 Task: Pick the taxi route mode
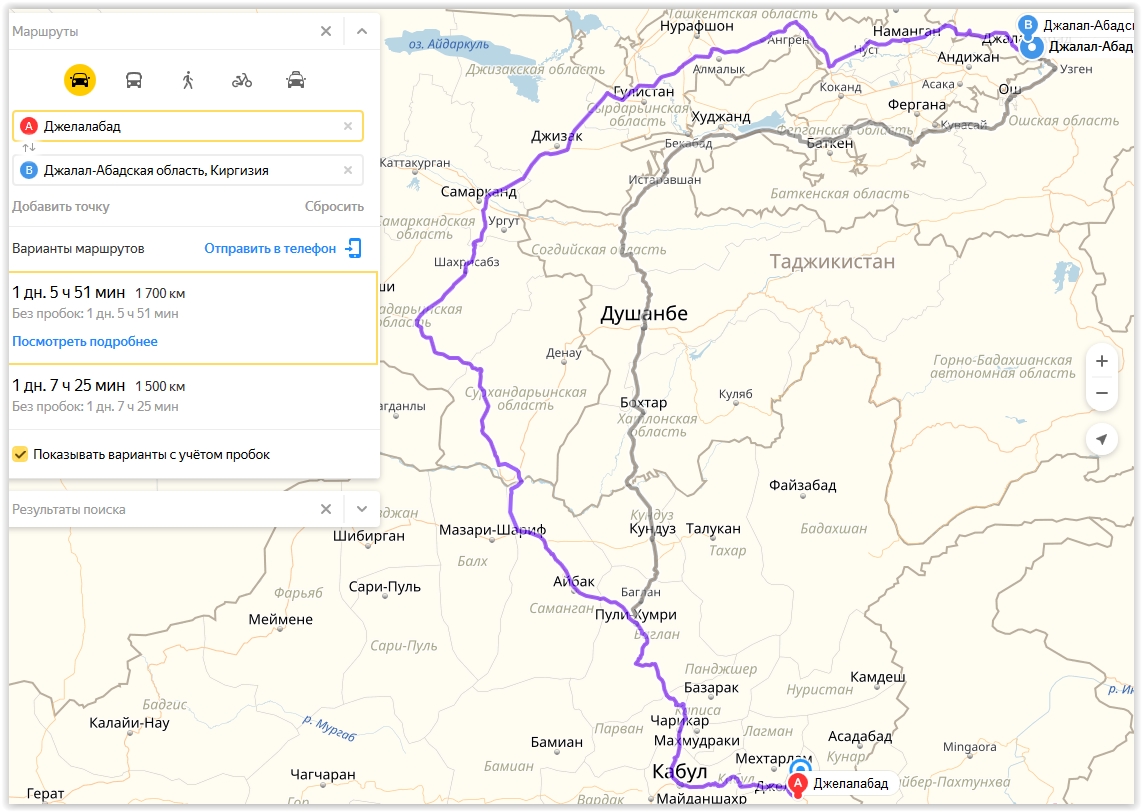click(x=296, y=80)
